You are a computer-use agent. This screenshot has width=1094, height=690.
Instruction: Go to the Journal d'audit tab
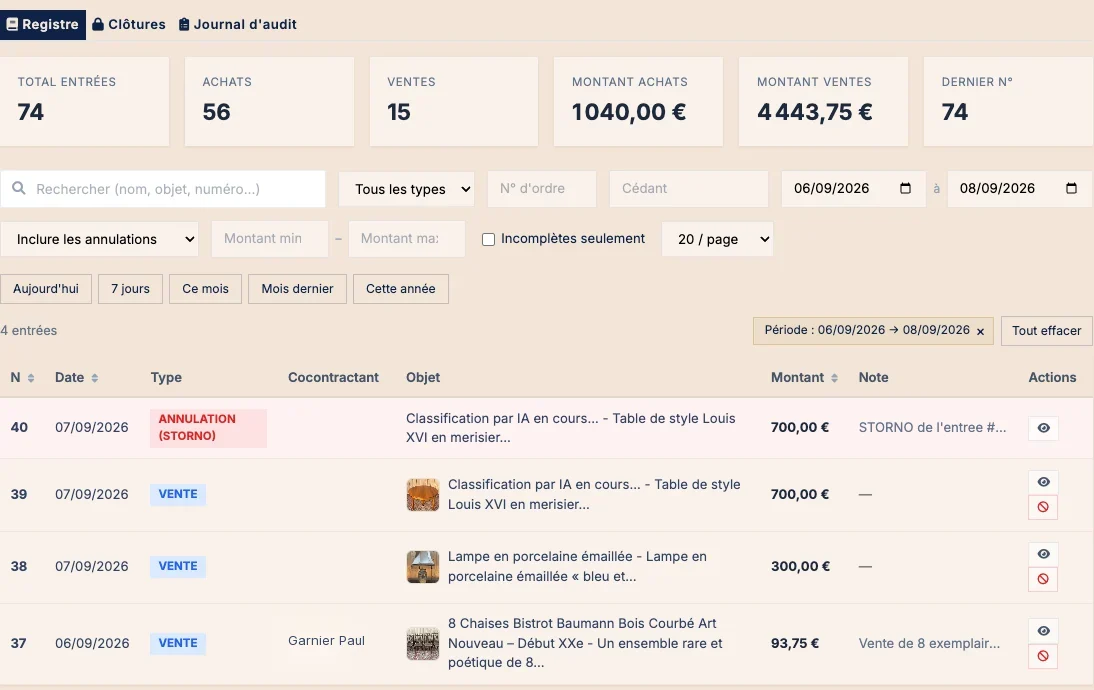[x=238, y=24]
